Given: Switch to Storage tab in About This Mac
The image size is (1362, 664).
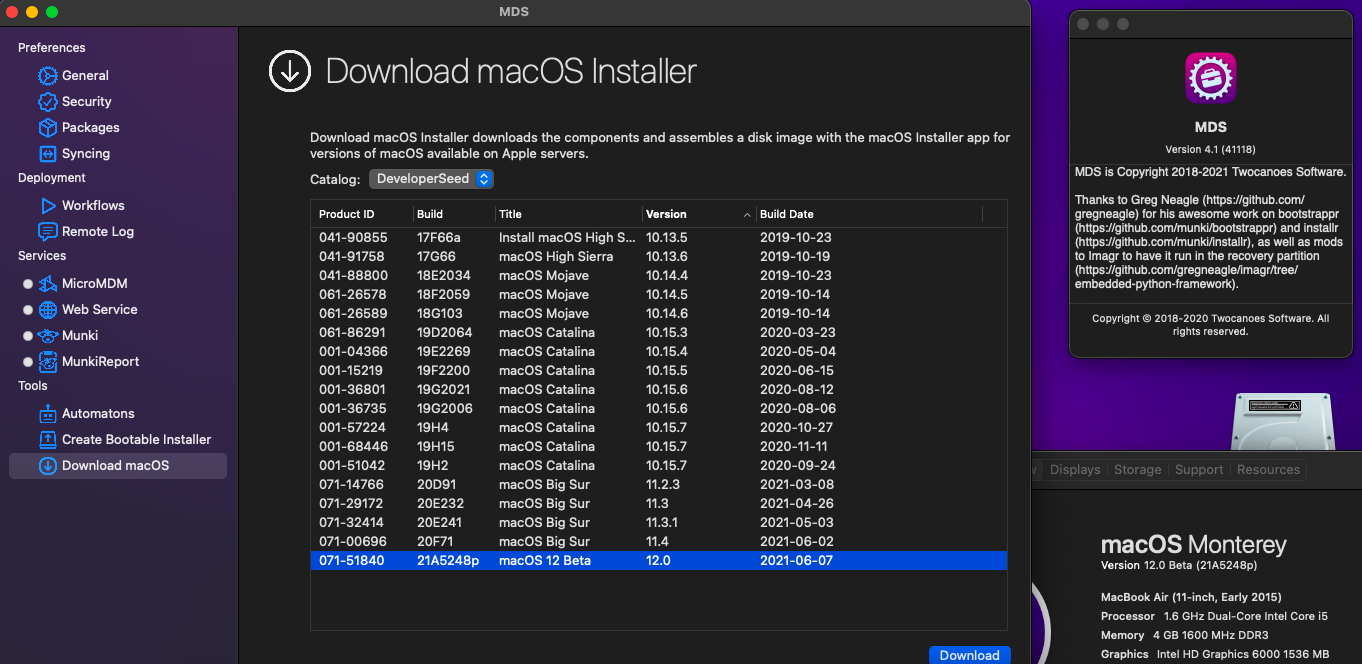Looking at the screenshot, I should 1138,470.
